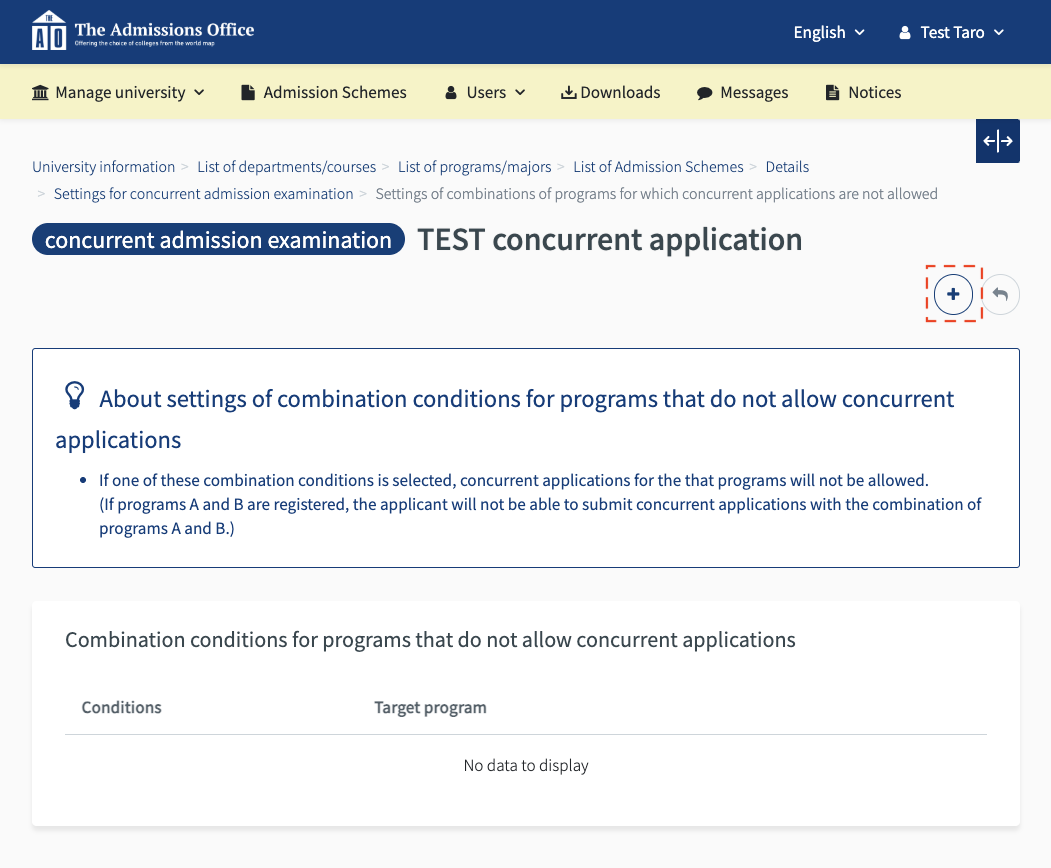This screenshot has height=868, width=1051.
Task: Click the 'Combination conditions for programs' section heading
Action: pyautogui.click(x=430, y=640)
